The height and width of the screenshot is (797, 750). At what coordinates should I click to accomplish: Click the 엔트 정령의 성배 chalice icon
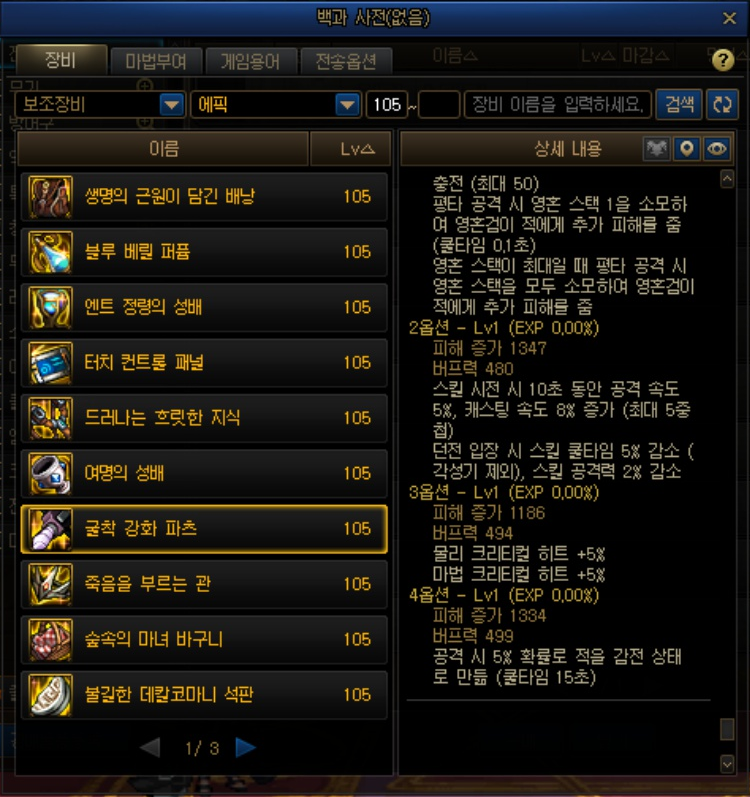(x=50, y=308)
